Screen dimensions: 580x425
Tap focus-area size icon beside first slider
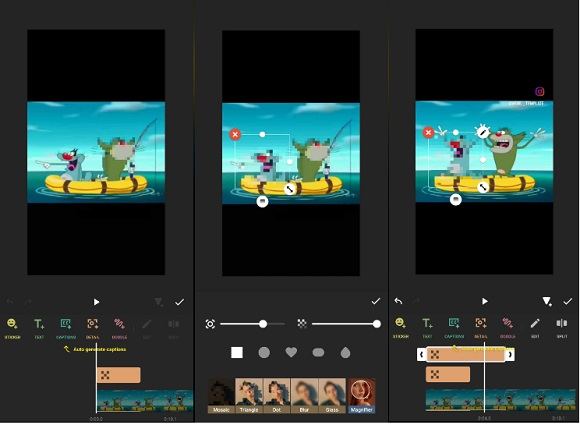coord(210,324)
